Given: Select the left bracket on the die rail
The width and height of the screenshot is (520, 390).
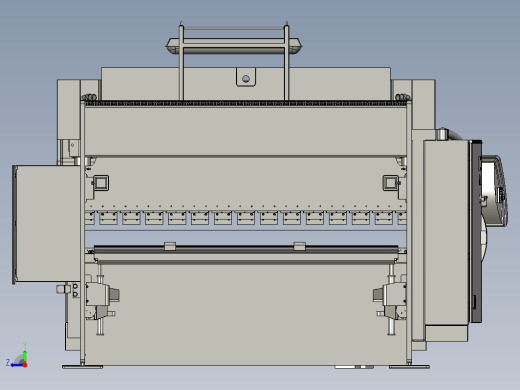Looking at the screenshot, I should click(170, 246).
